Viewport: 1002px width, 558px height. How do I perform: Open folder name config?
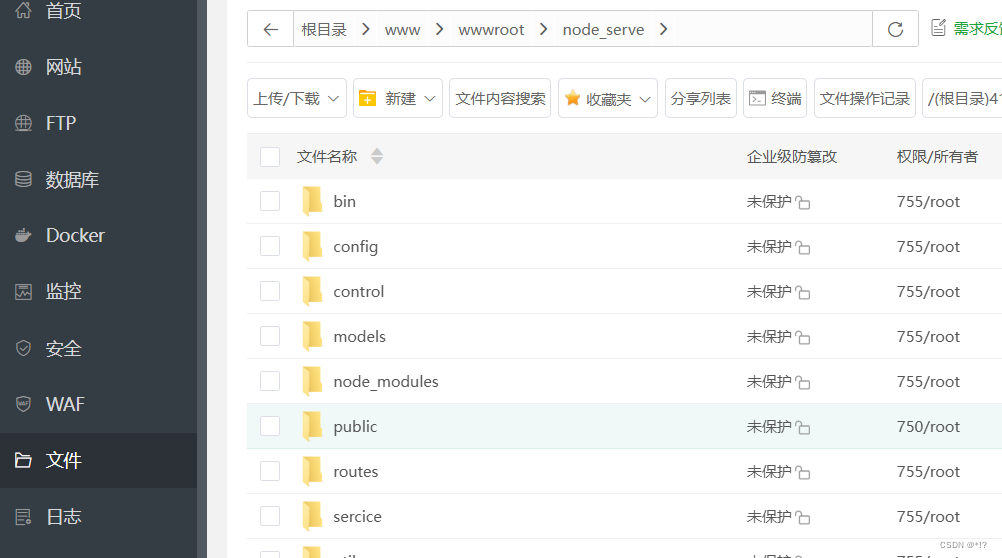(x=355, y=247)
